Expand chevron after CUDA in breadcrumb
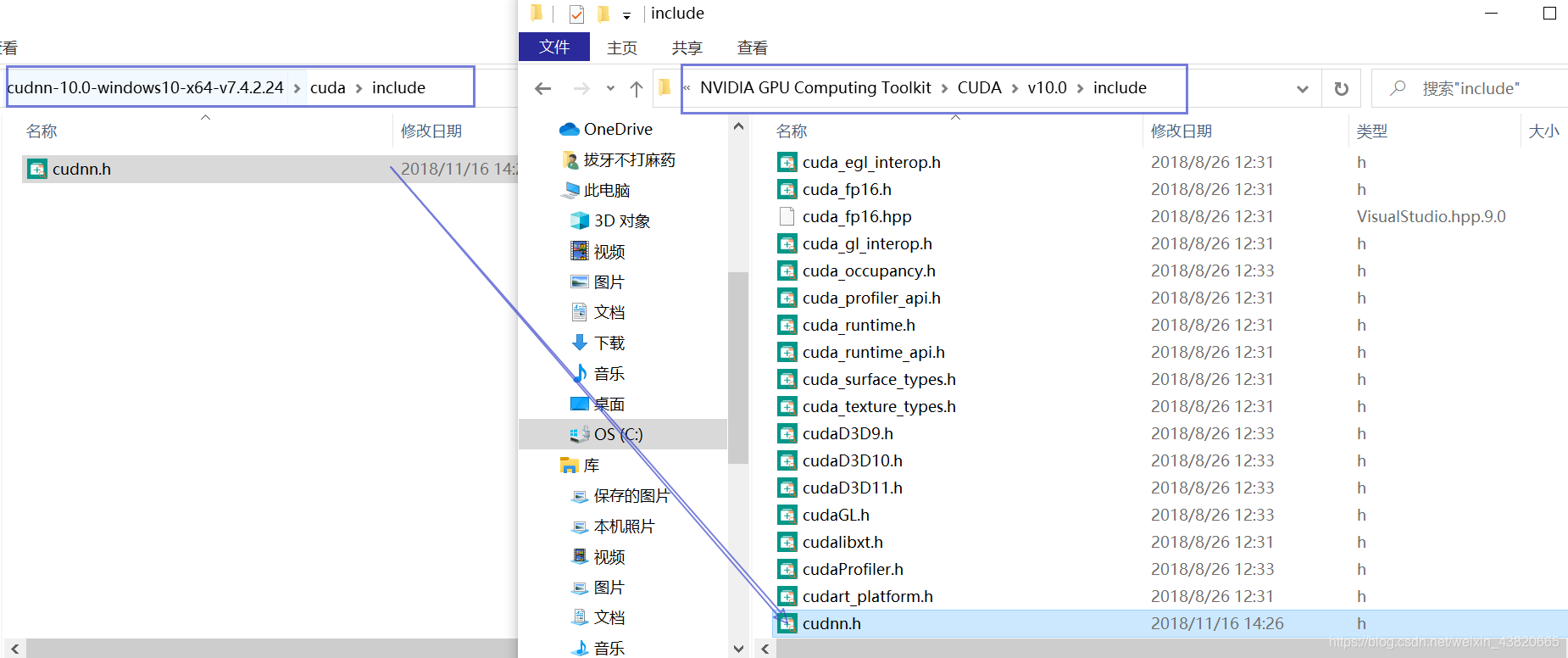The image size is (1568, 658). point(1015,88)
